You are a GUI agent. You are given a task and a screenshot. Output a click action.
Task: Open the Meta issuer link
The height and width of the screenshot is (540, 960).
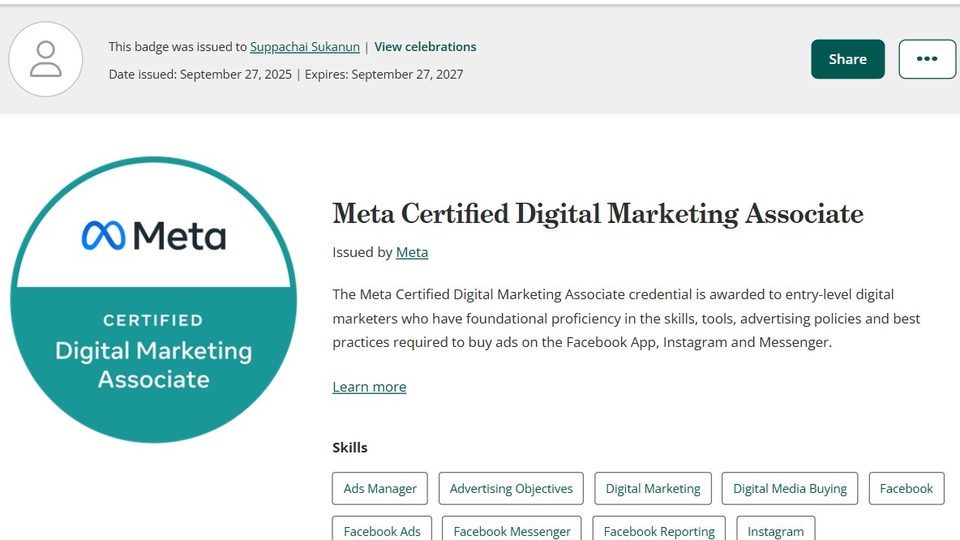tap(412, 253)
